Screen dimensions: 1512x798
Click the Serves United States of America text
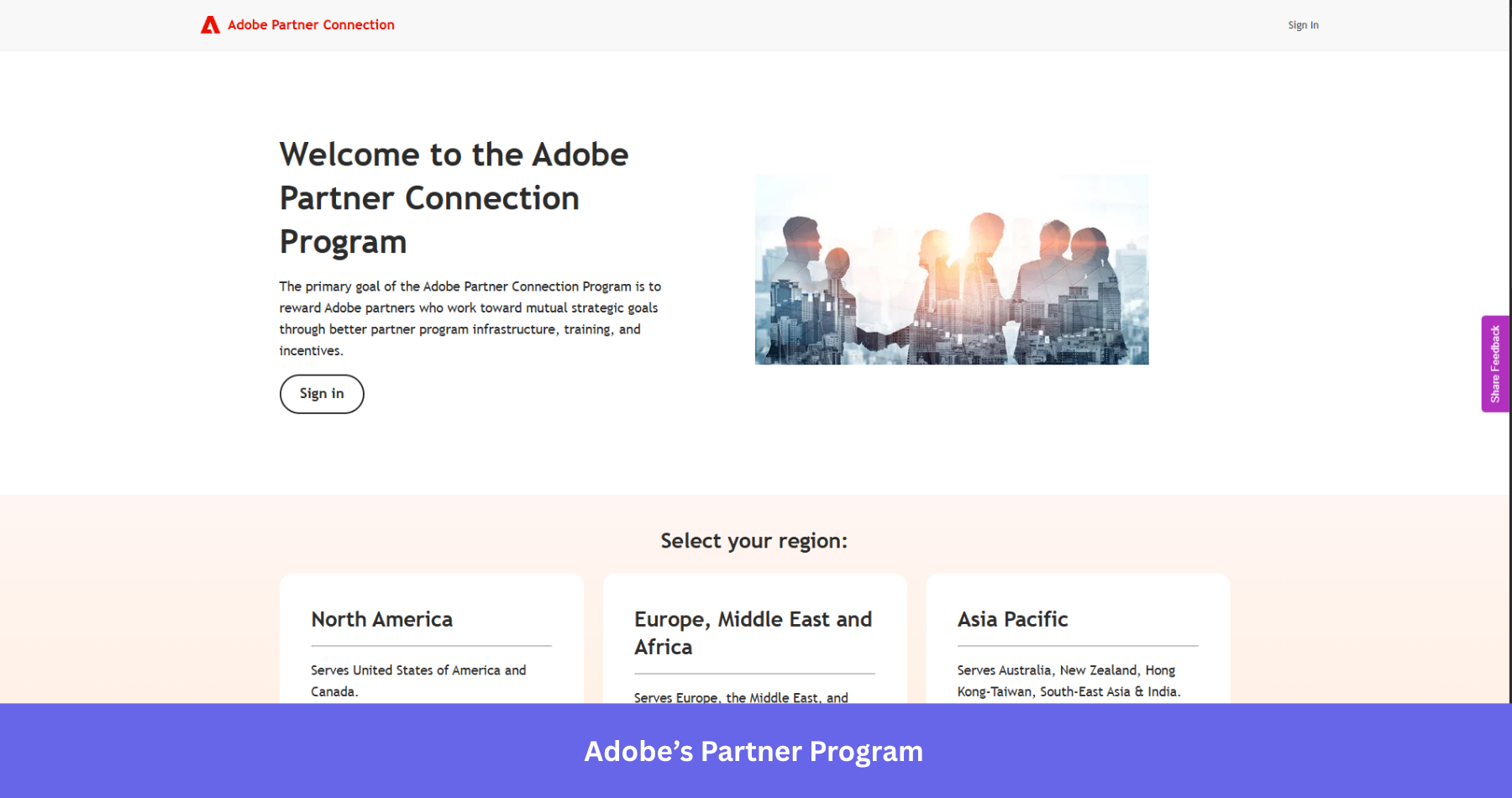point(417,680)
